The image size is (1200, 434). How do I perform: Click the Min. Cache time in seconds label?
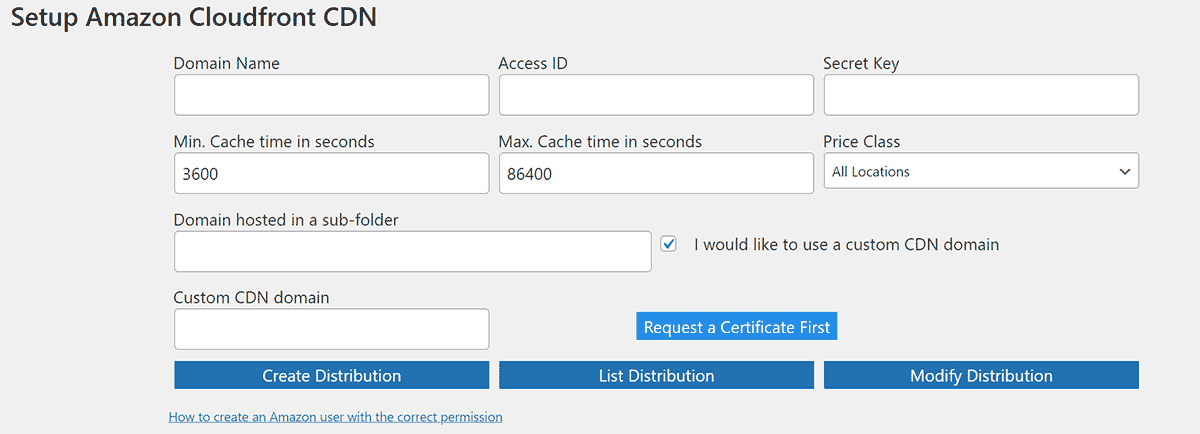pos(274,142)
